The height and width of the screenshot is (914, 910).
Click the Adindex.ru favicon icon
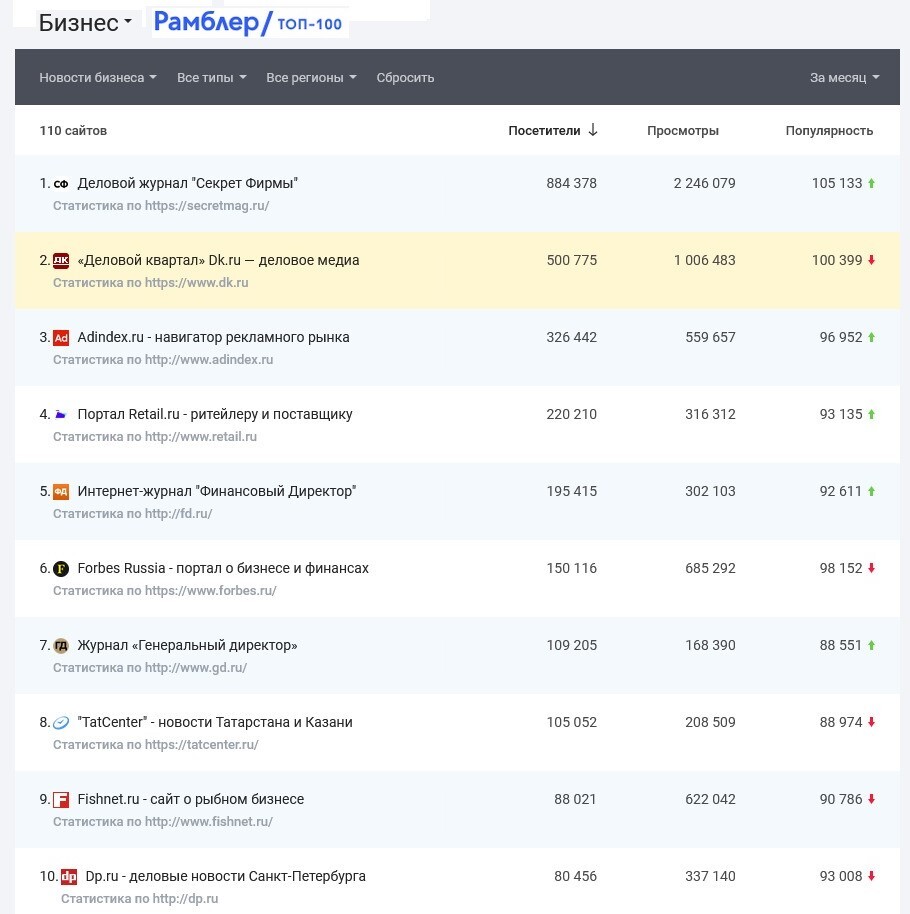point(61,338)
